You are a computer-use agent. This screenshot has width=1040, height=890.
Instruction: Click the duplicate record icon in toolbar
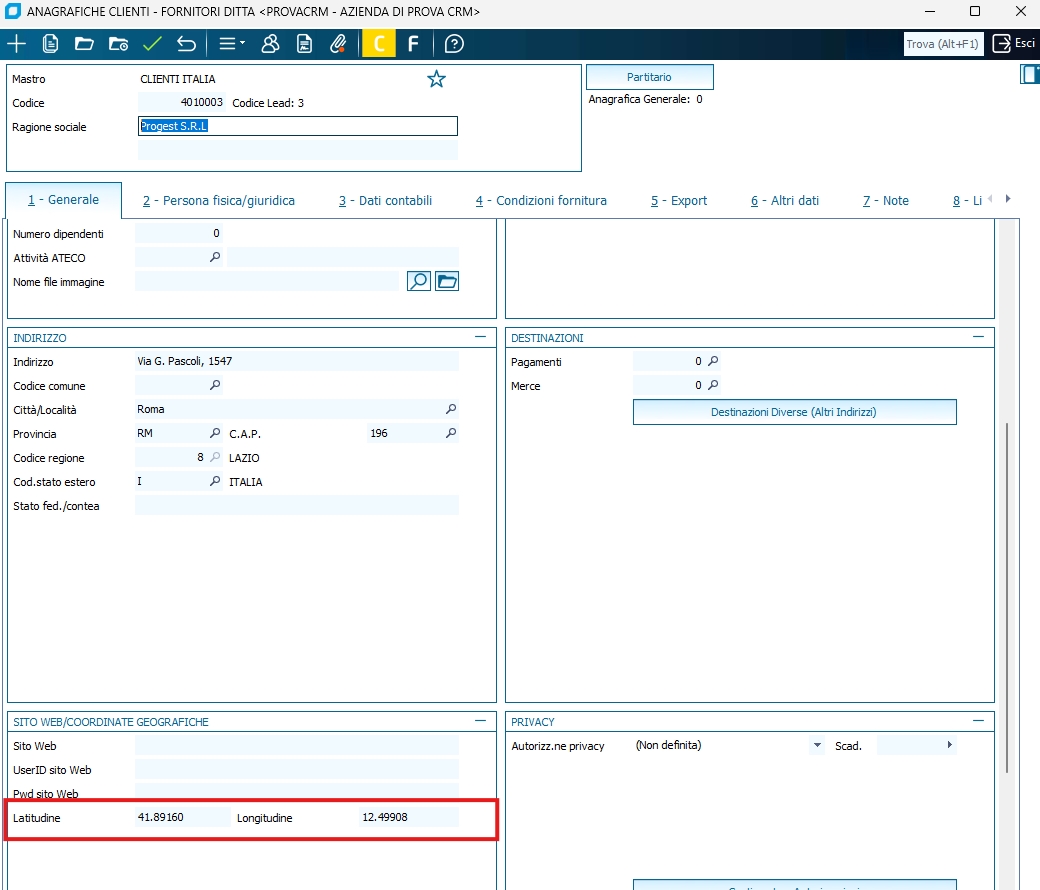coord(50,44)
